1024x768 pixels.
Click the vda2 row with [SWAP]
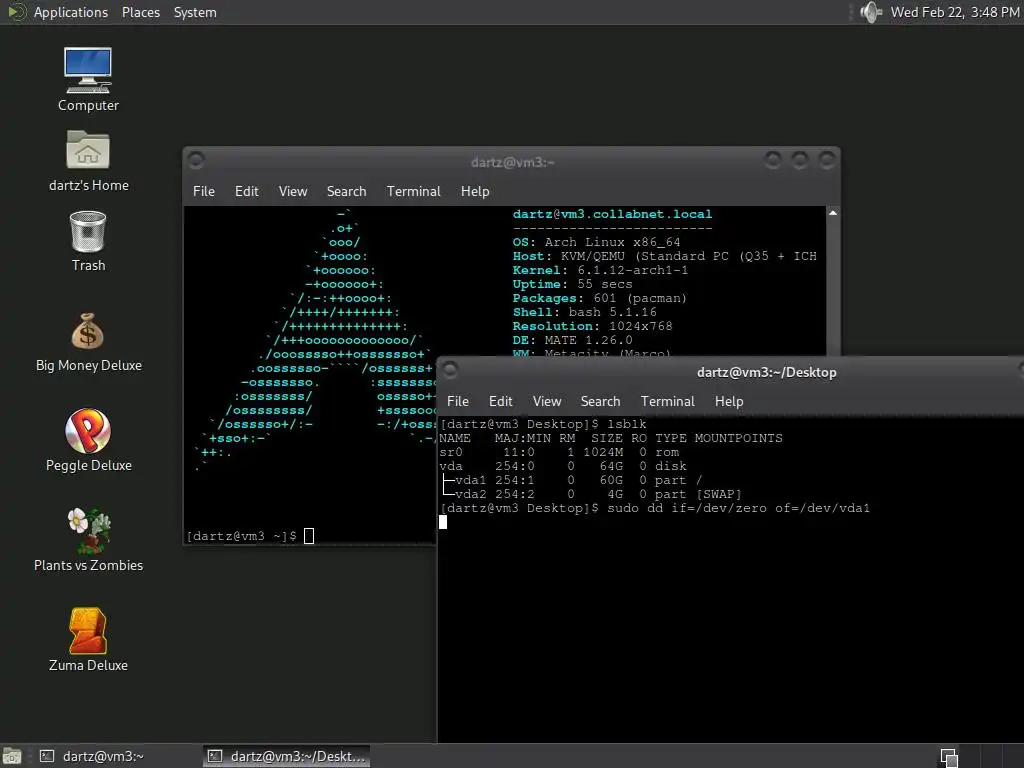point(591,494)
